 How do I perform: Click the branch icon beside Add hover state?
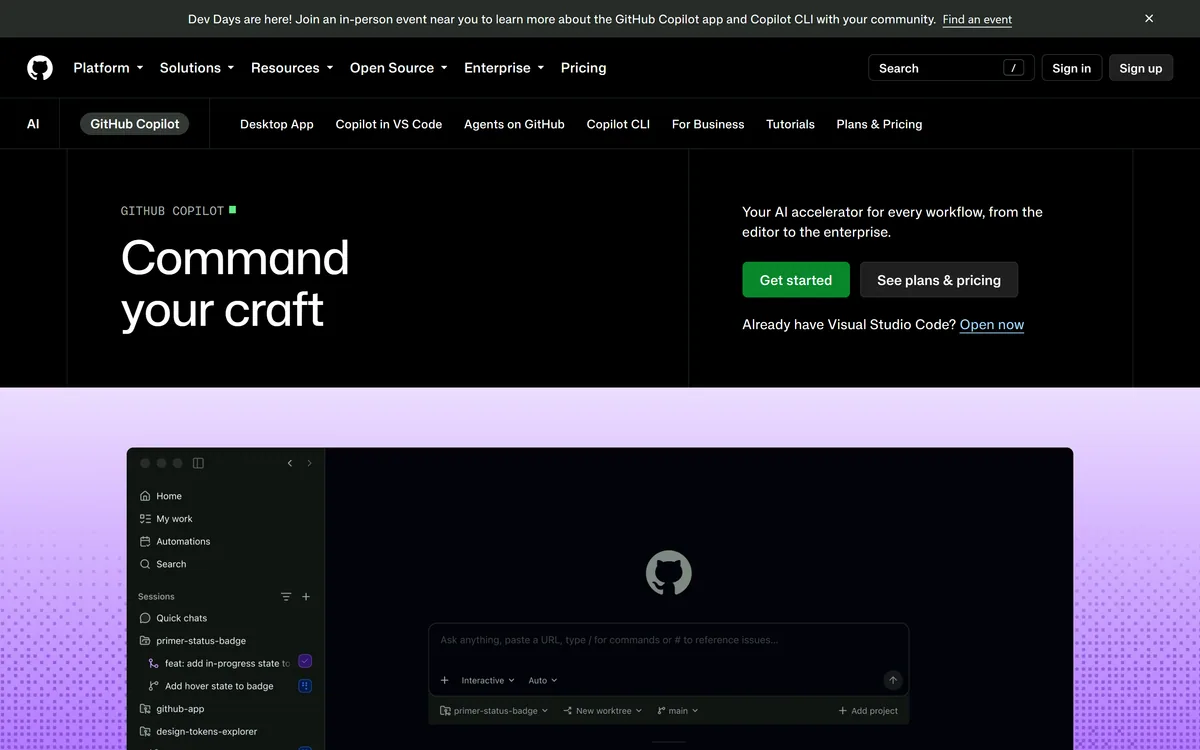pos(153,686)
